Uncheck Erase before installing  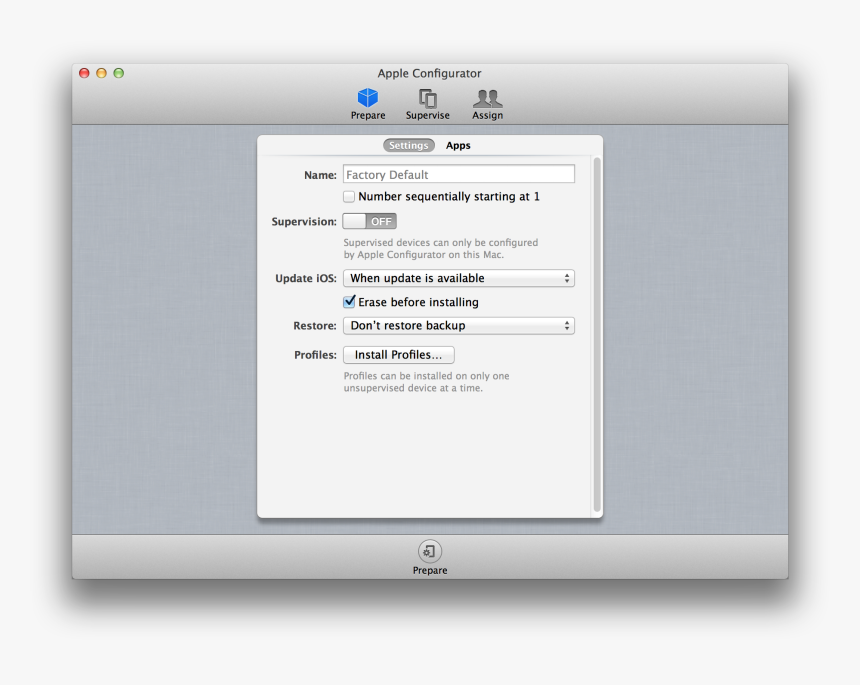349,301
